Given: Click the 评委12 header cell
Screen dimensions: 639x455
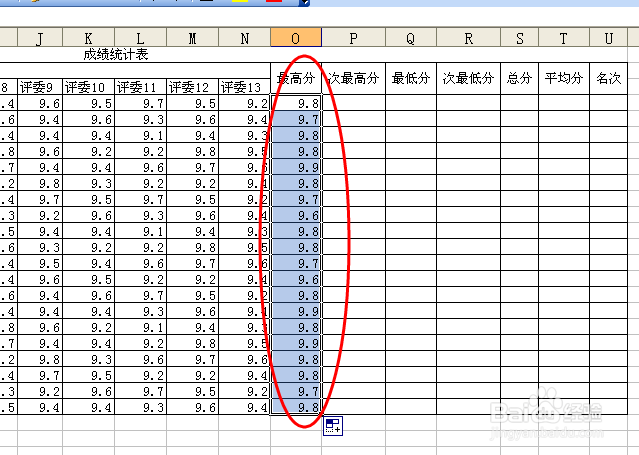Looking at the screenshot, I should tap(192, 87).
